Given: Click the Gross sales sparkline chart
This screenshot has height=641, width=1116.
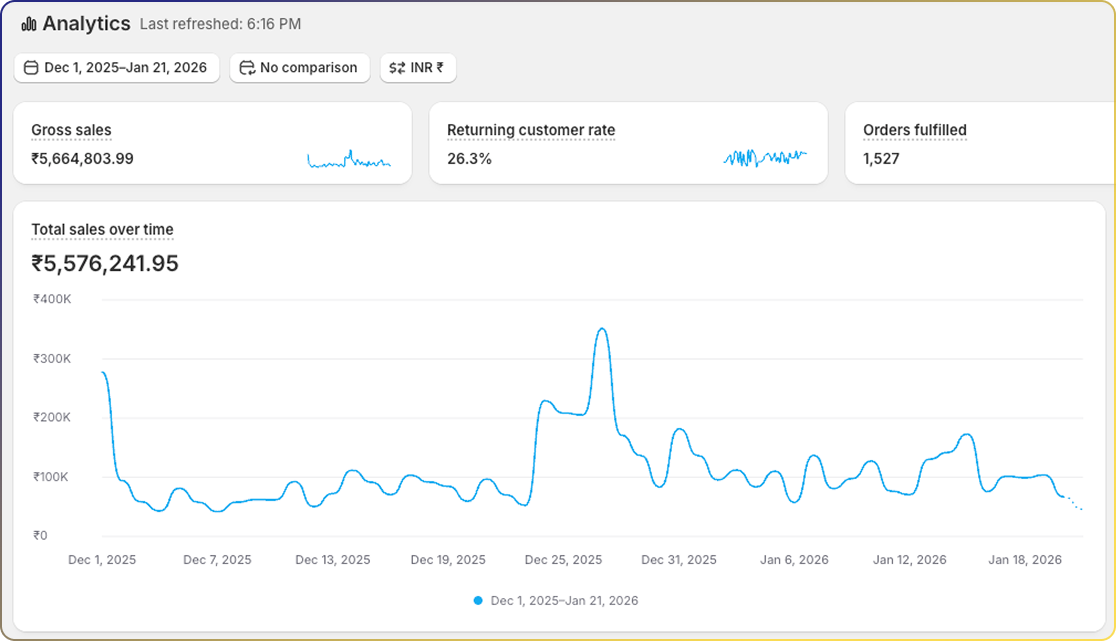Looking at the screenshot, I should tap(348, 159).
